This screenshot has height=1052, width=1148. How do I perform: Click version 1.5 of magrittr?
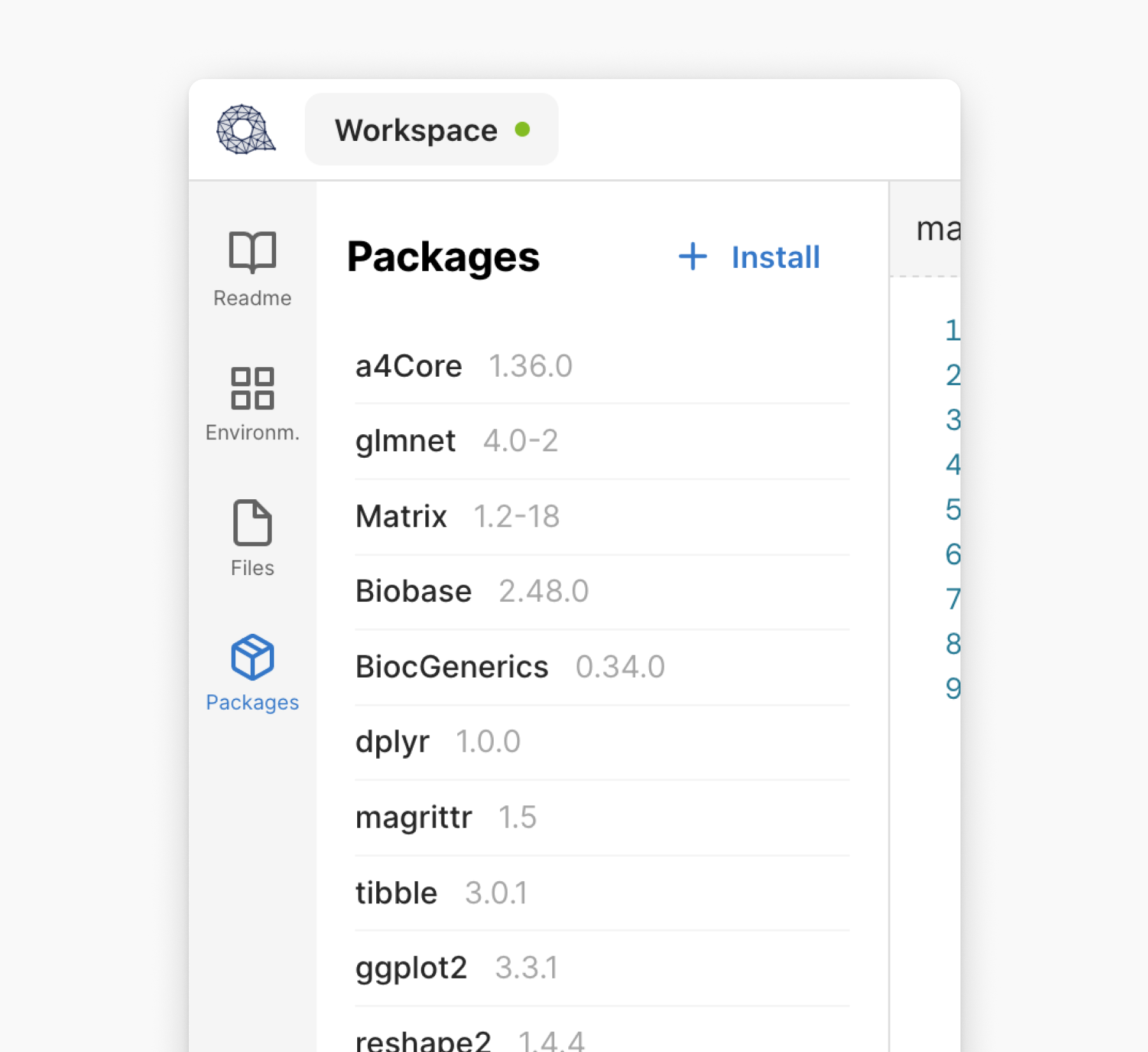[518, 817]
